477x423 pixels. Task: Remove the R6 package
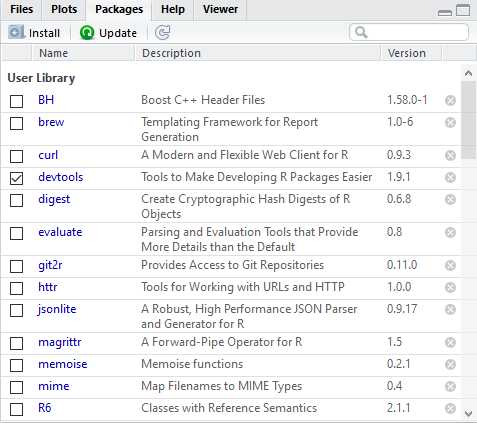click(x=450, y=408)
